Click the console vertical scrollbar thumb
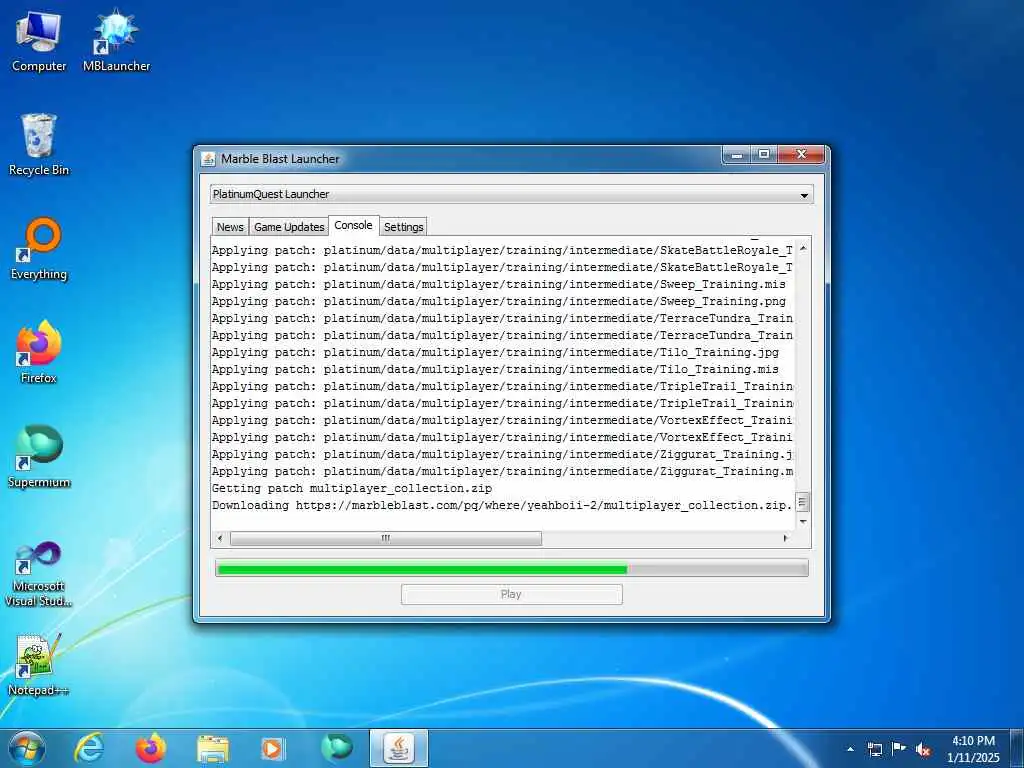Image resolution: width=1024 pixels, height=768 pixels. point(803,502)
